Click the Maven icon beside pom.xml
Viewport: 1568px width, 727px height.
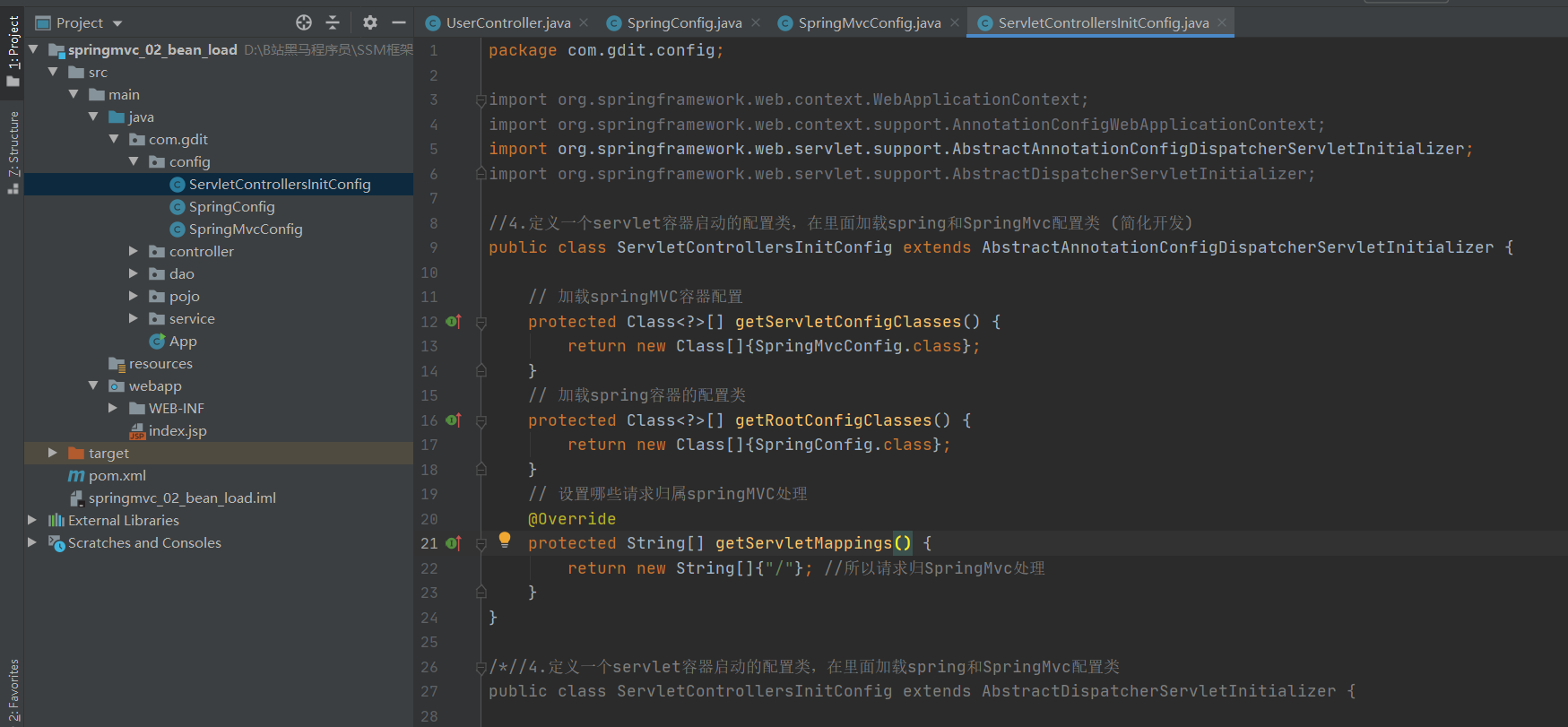(76, 475)
